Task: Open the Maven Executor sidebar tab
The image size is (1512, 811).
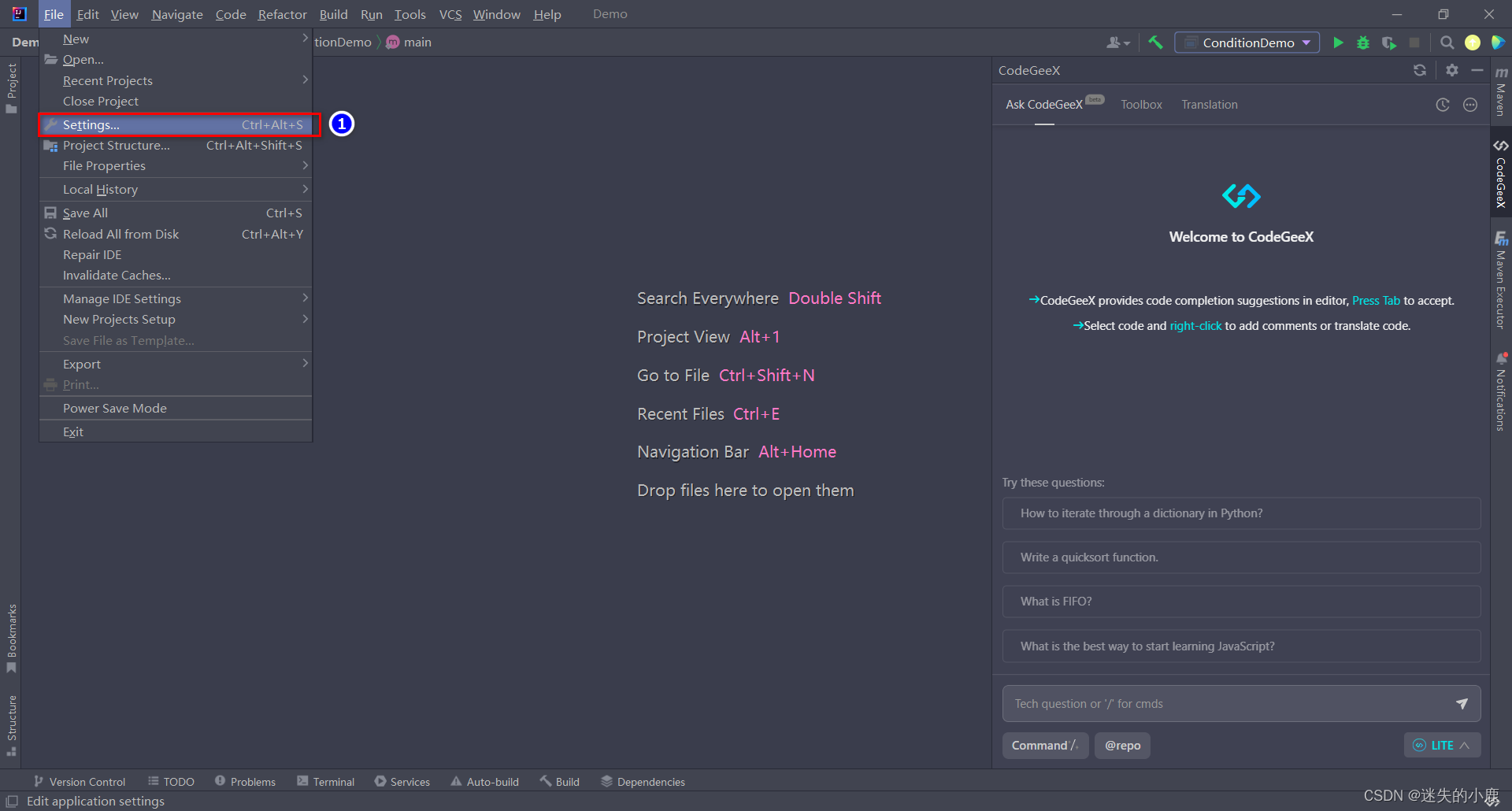Action: (x=1501, y=280)
